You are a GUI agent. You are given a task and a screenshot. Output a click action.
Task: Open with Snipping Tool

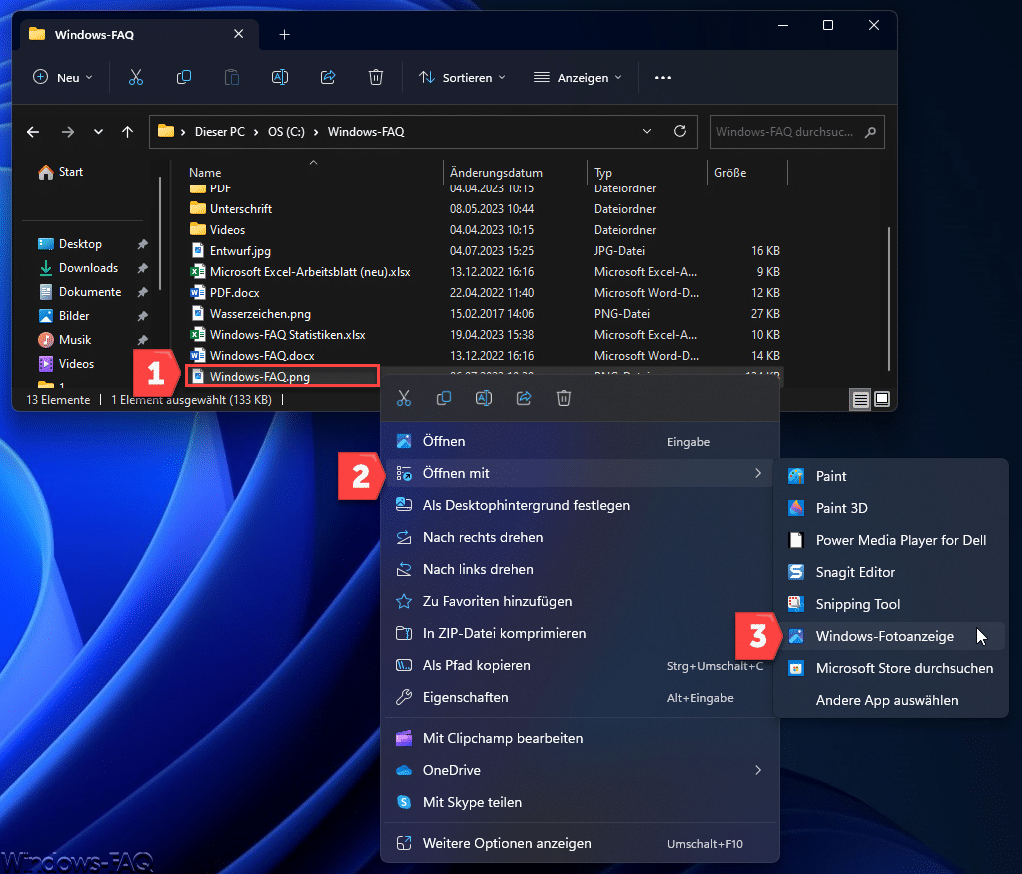(890, 604)
